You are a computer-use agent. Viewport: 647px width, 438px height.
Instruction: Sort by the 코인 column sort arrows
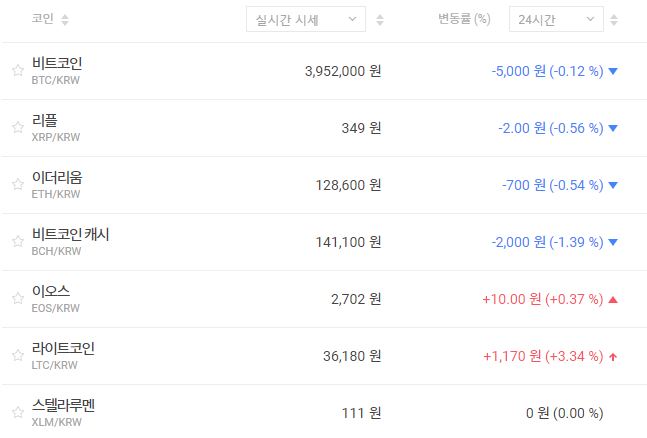[65, 20]
